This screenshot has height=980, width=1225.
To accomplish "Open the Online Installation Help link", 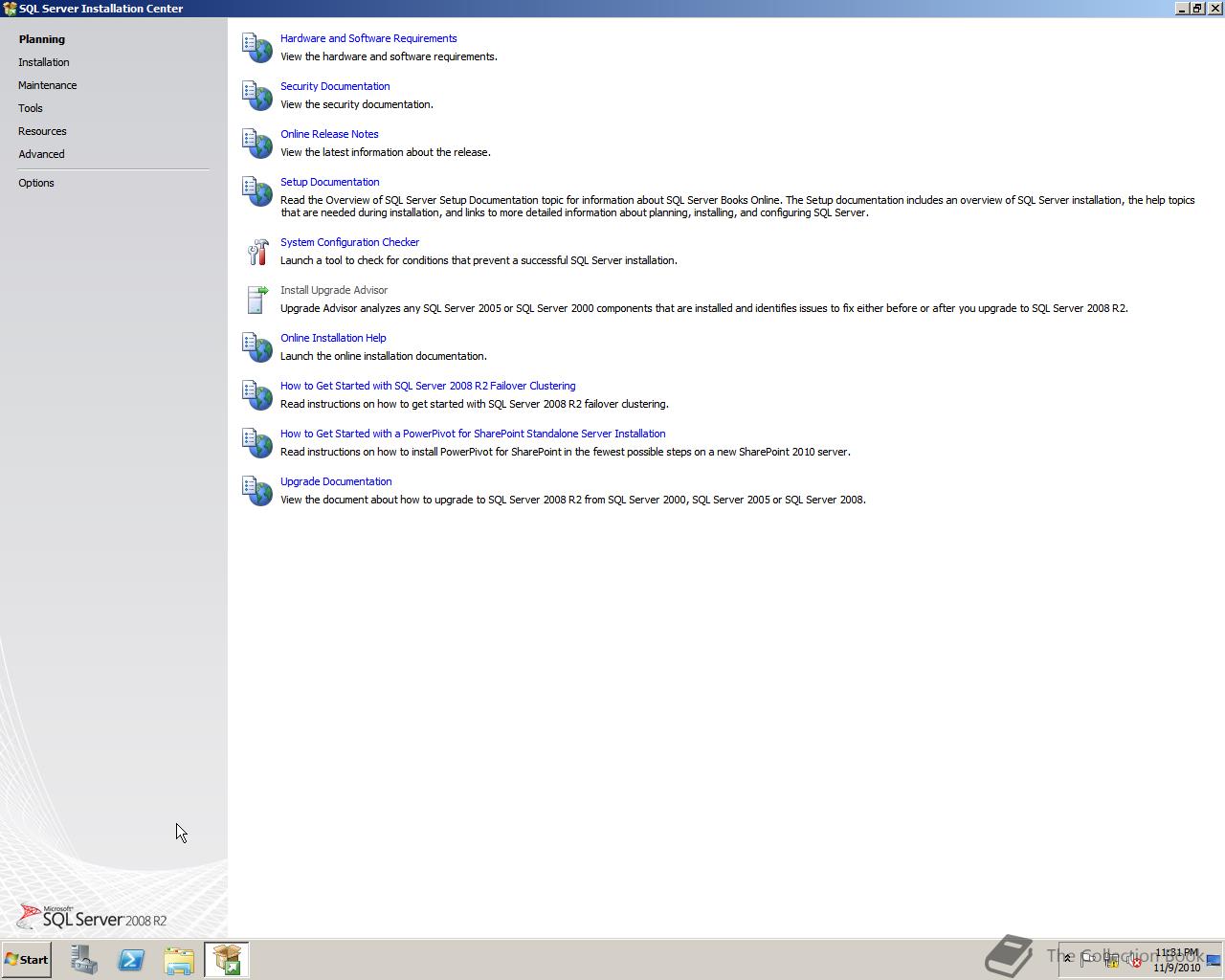I will click(333, 338).
